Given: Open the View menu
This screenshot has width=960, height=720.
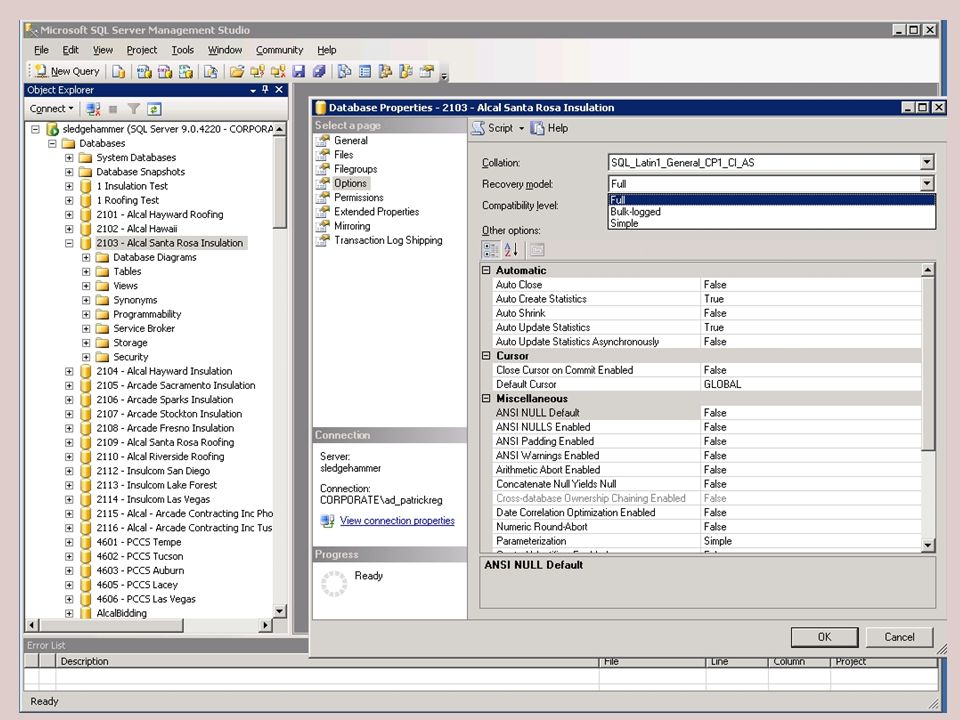Looking at the screenshot, I should coord(103,50).
